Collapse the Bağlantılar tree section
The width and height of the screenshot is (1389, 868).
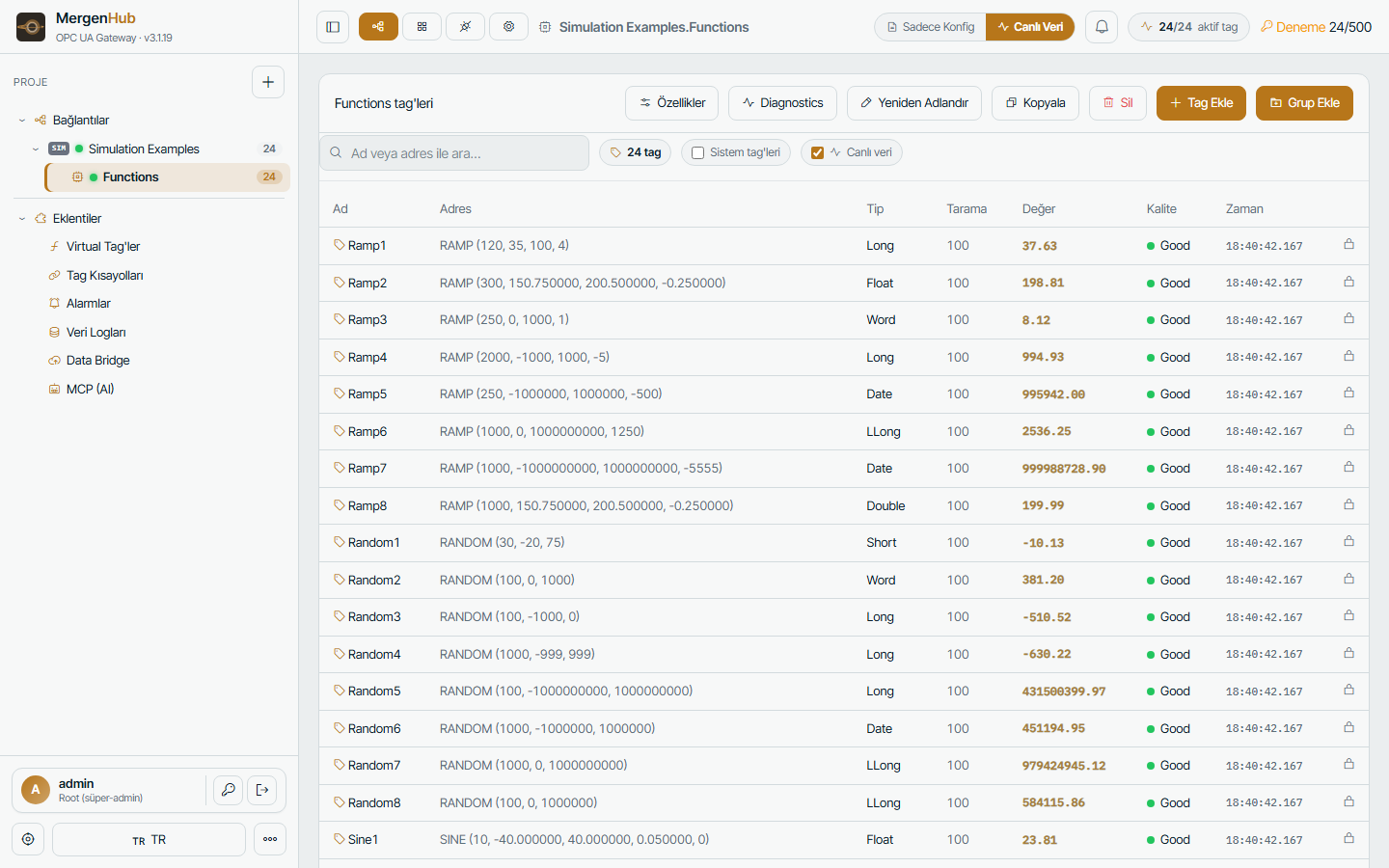[22, 121]
